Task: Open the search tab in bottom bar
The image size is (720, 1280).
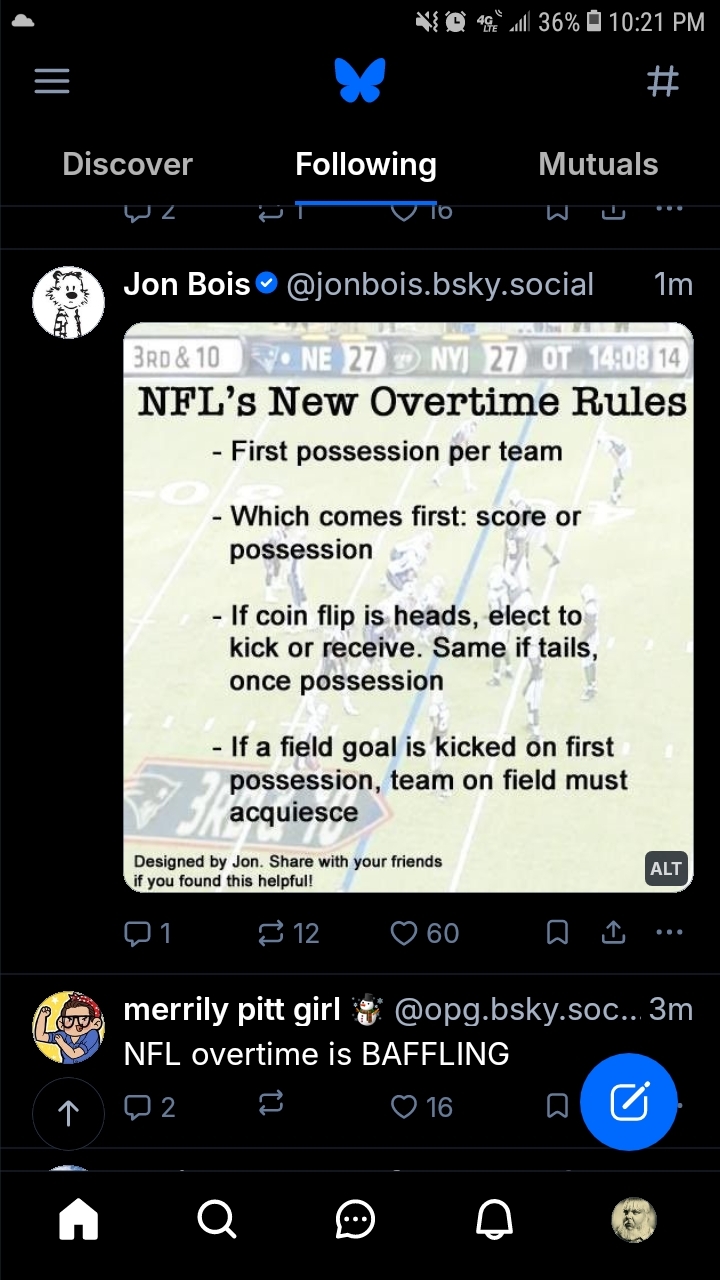Action: coord(216,1219)
